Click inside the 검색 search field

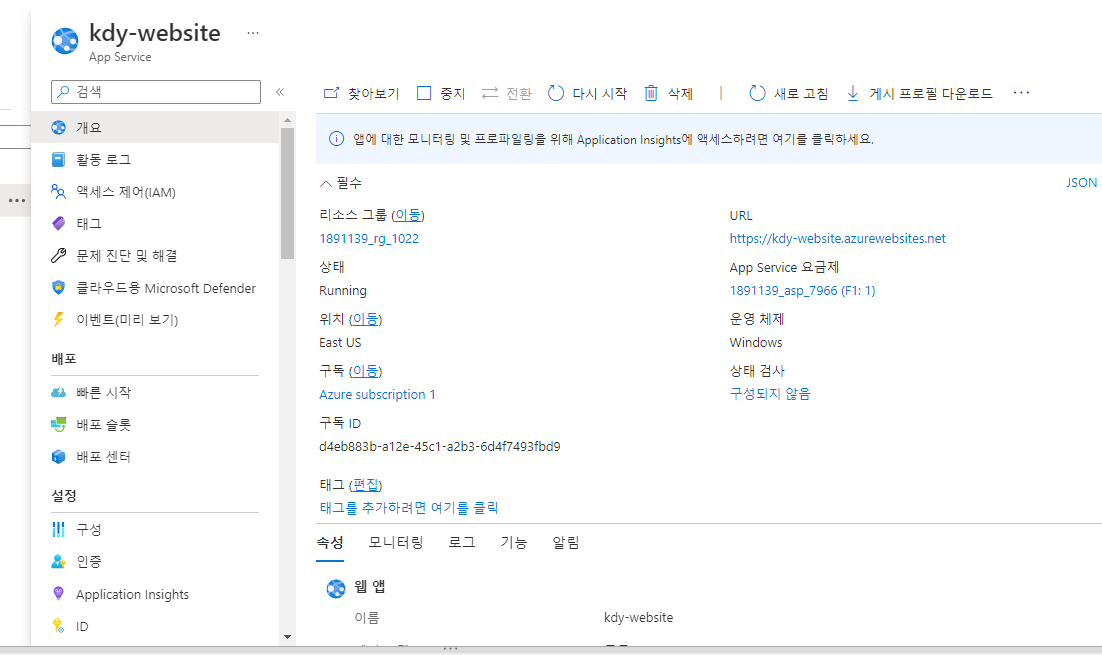(156, 91)
